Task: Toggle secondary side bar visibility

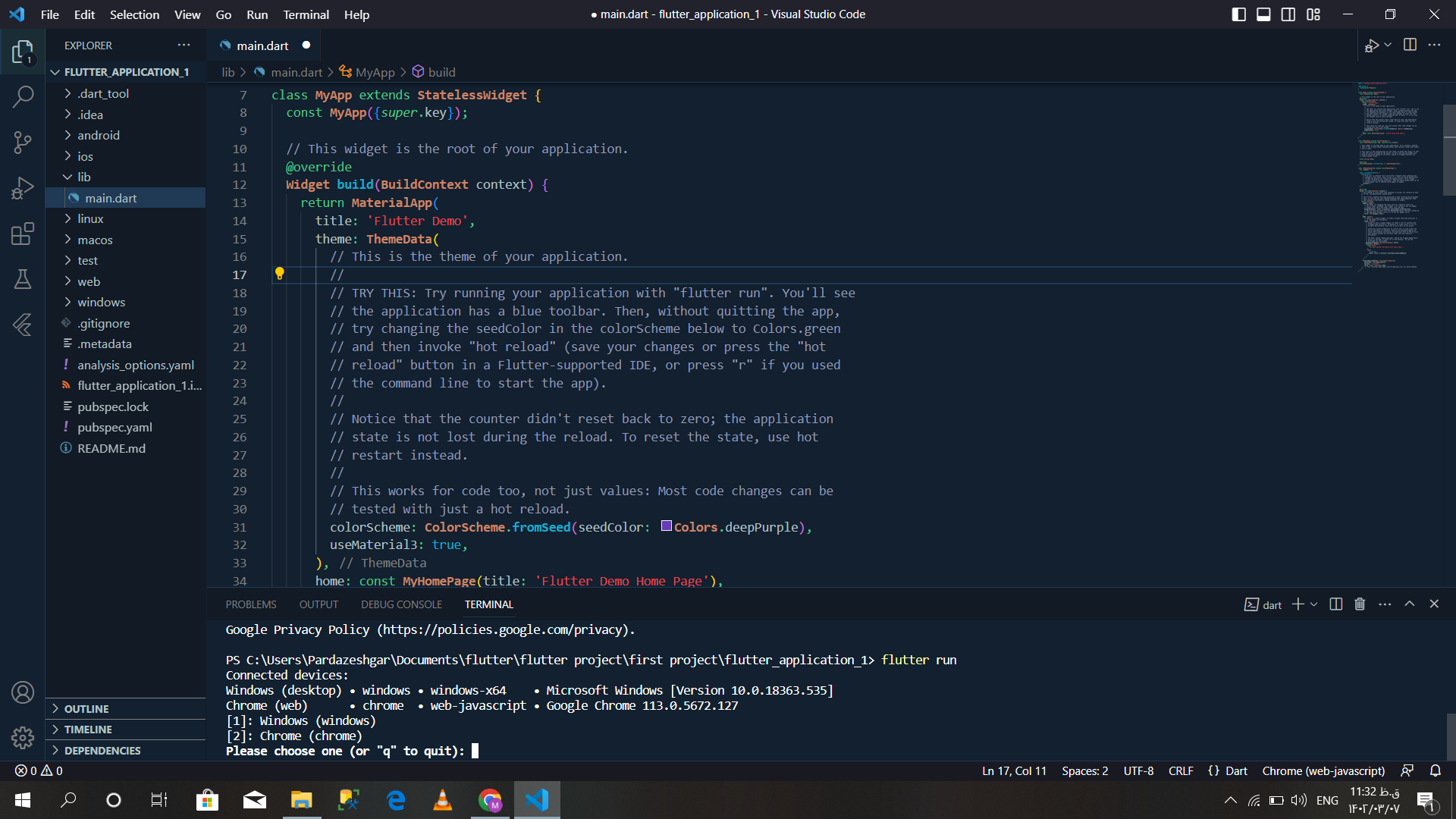Action: [1288, 14]
